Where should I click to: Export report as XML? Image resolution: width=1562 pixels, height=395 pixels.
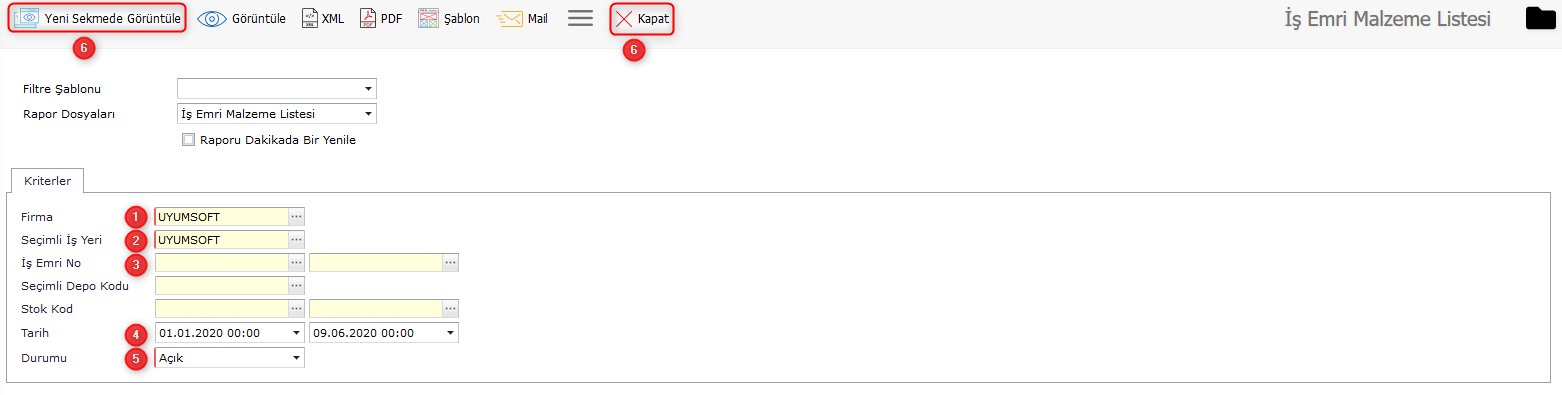click(323, 18)
